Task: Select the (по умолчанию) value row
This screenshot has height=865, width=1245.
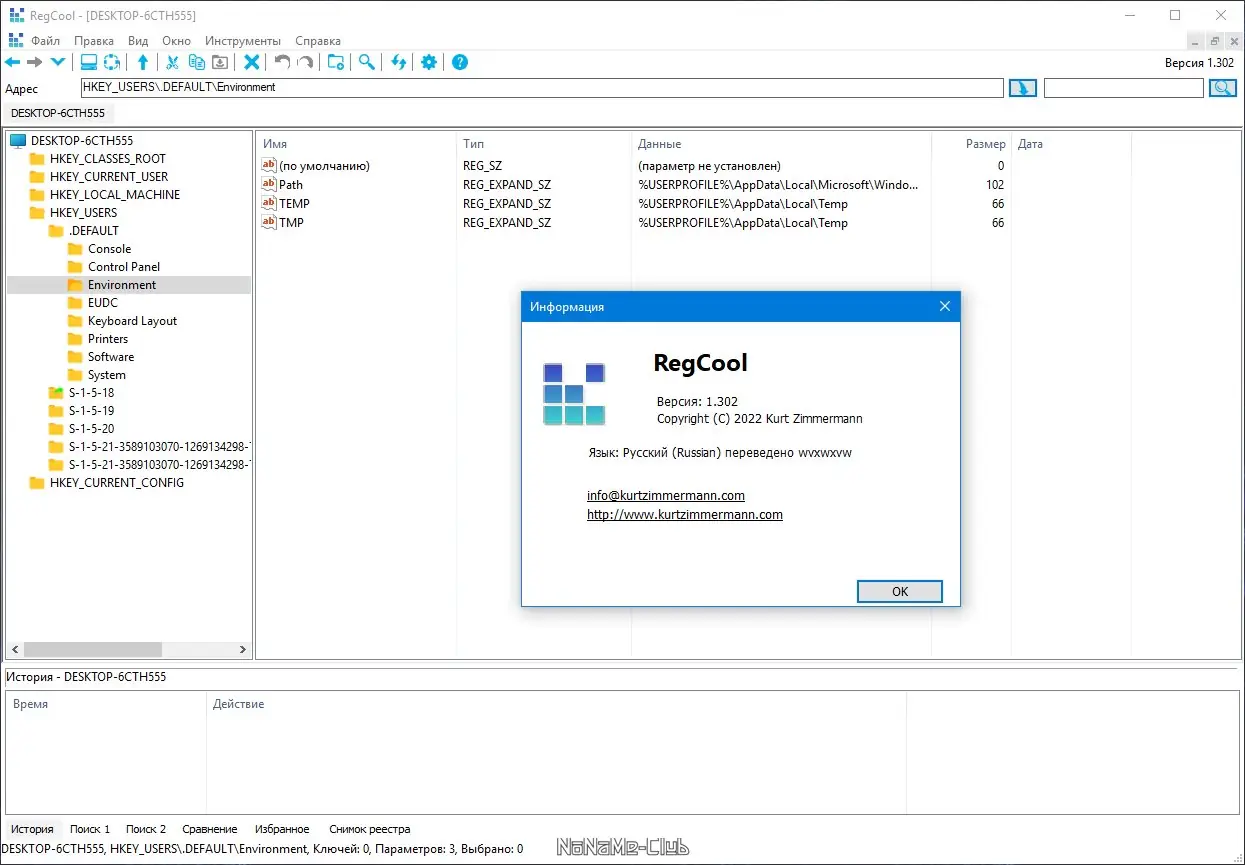Action: [x=634, y=165]
